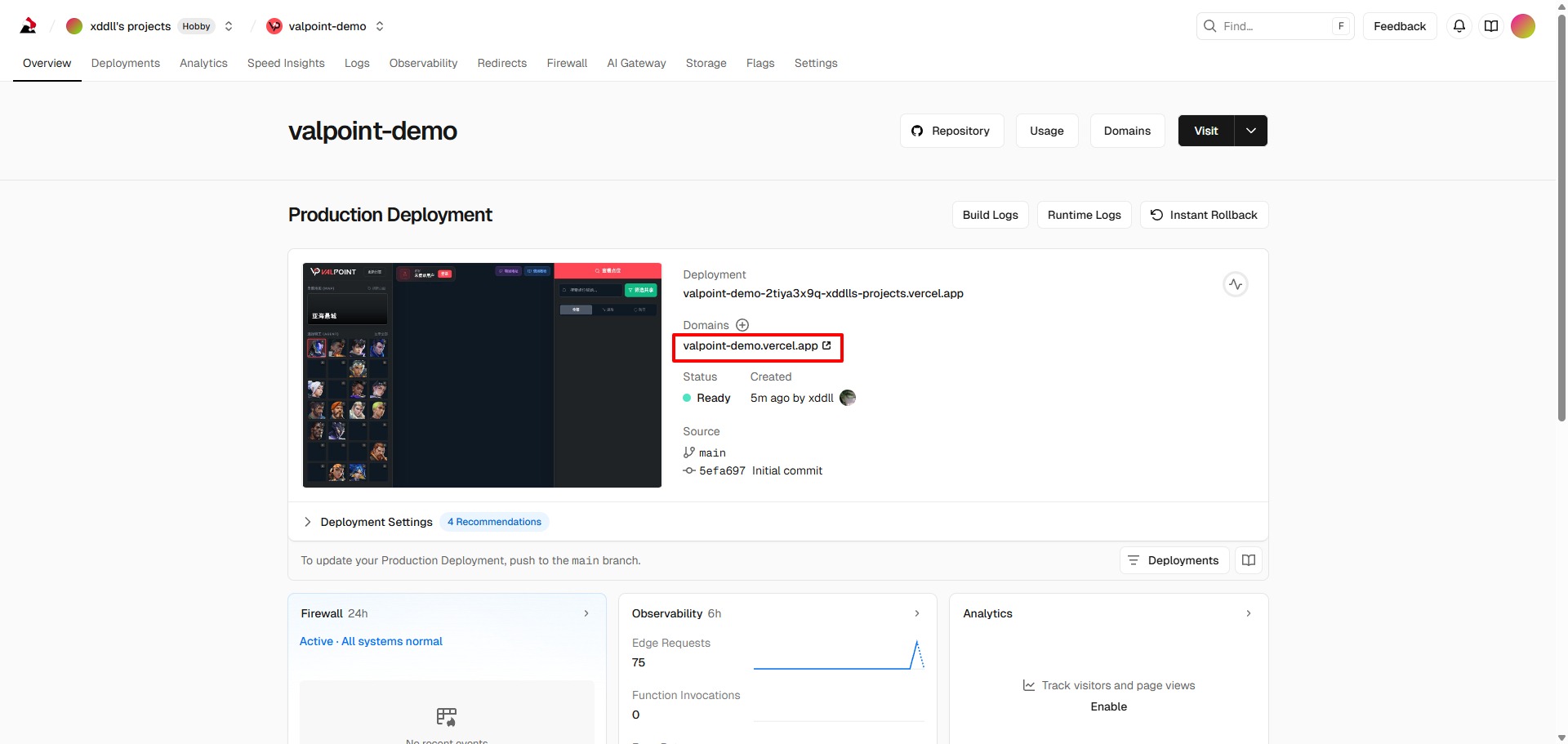Select the Overview tab
The image size is (1568, 744).
[x=47, y=63]
